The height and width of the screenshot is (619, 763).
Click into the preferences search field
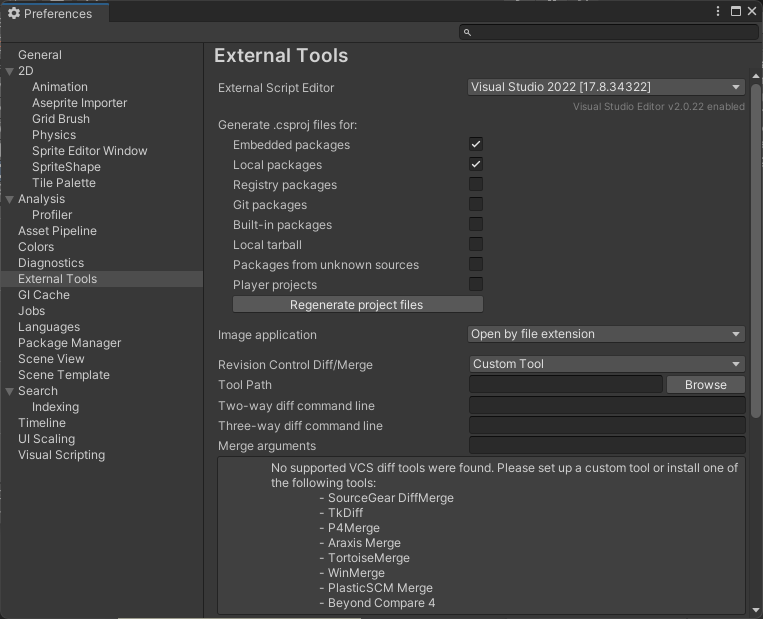[608, 32]
